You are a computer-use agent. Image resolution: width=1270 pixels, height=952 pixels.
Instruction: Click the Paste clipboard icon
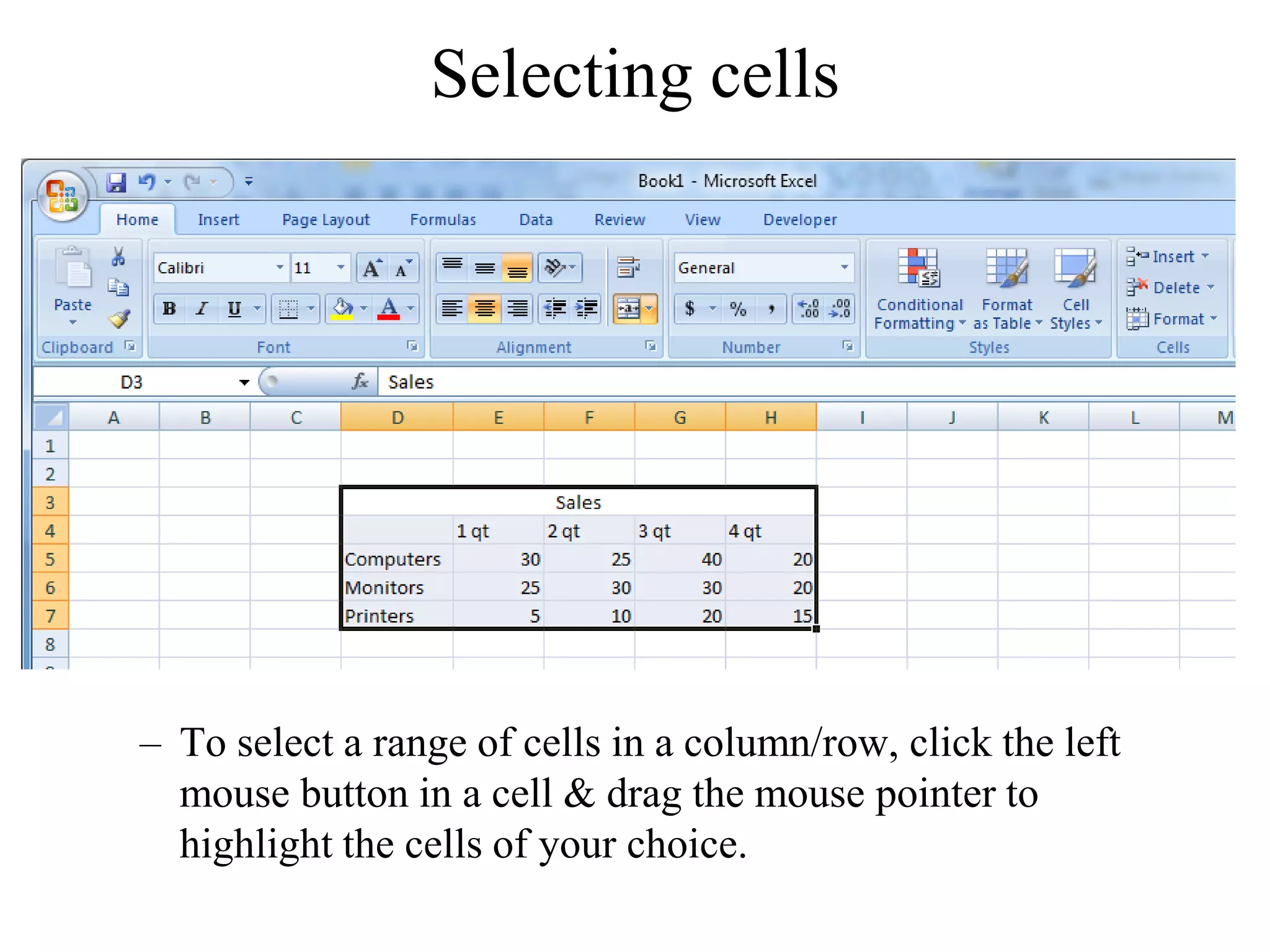(x=73, y=268)
